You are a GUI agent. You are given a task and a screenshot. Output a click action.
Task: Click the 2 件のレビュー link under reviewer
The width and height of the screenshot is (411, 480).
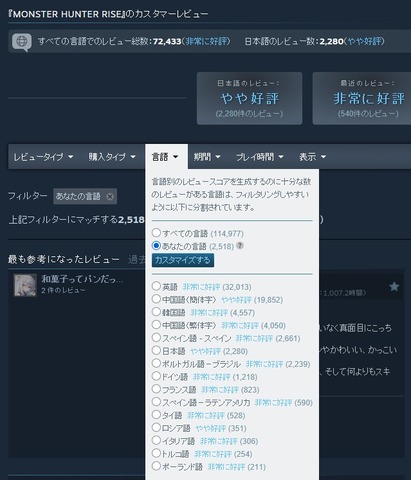63,290
